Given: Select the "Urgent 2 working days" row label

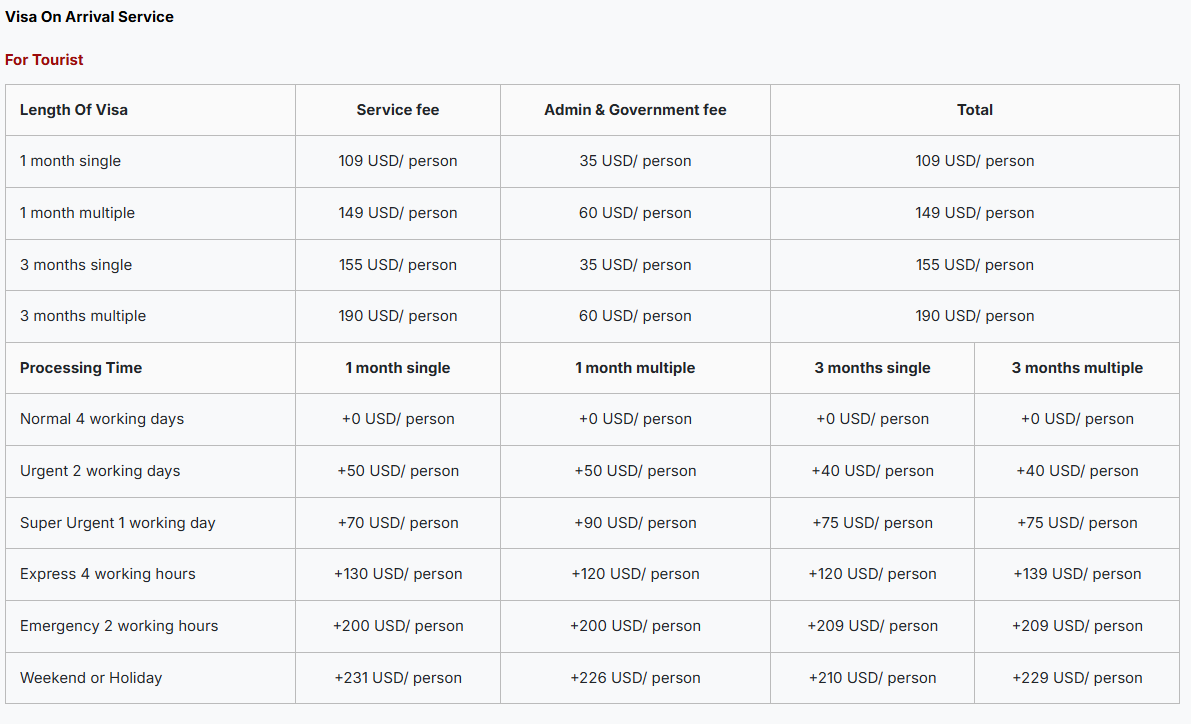Looking at the screenshot, I should 100,471.
